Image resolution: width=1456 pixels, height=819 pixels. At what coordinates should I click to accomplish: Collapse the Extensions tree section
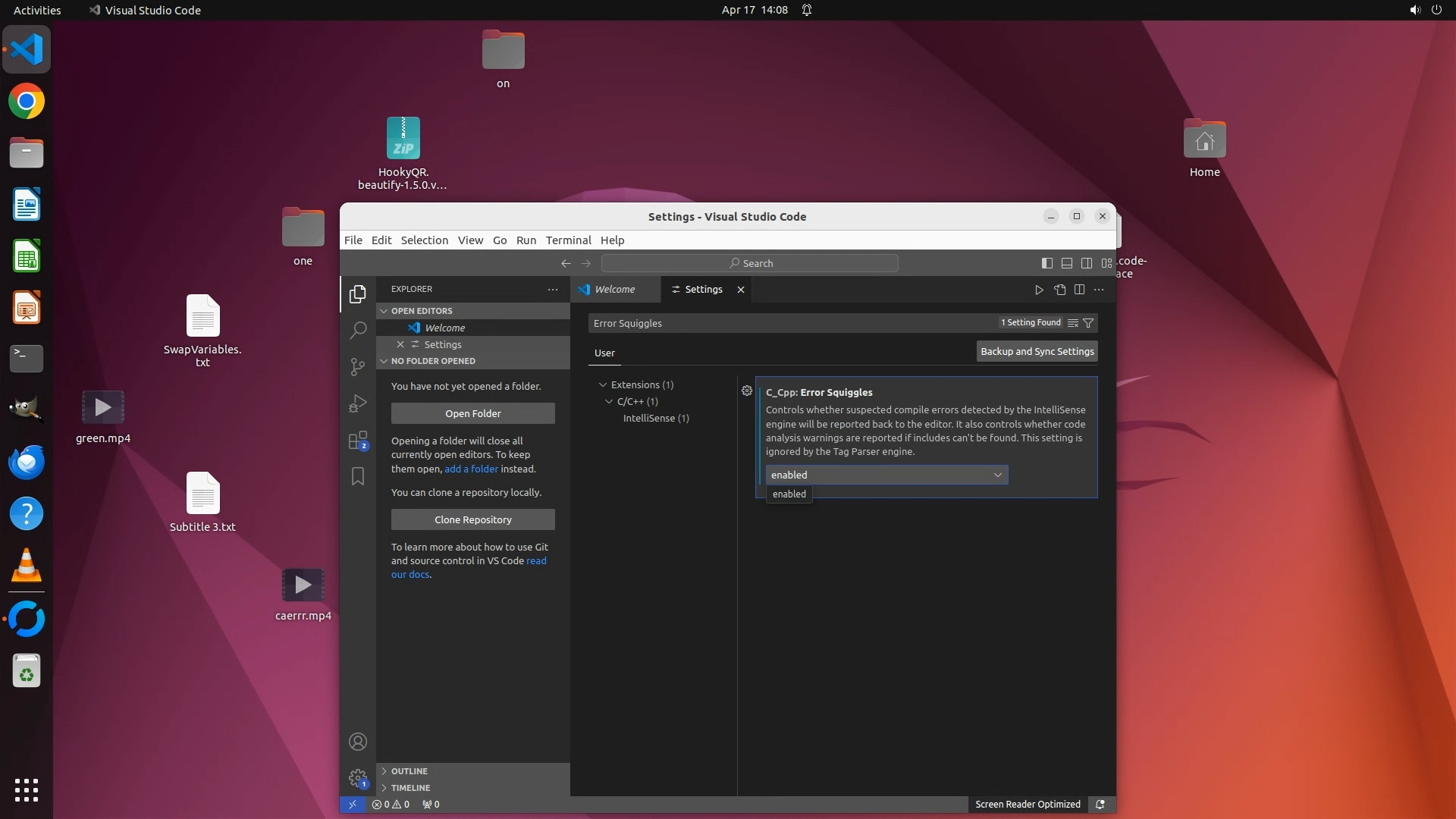pyautogui.click(x=604, y=385)
